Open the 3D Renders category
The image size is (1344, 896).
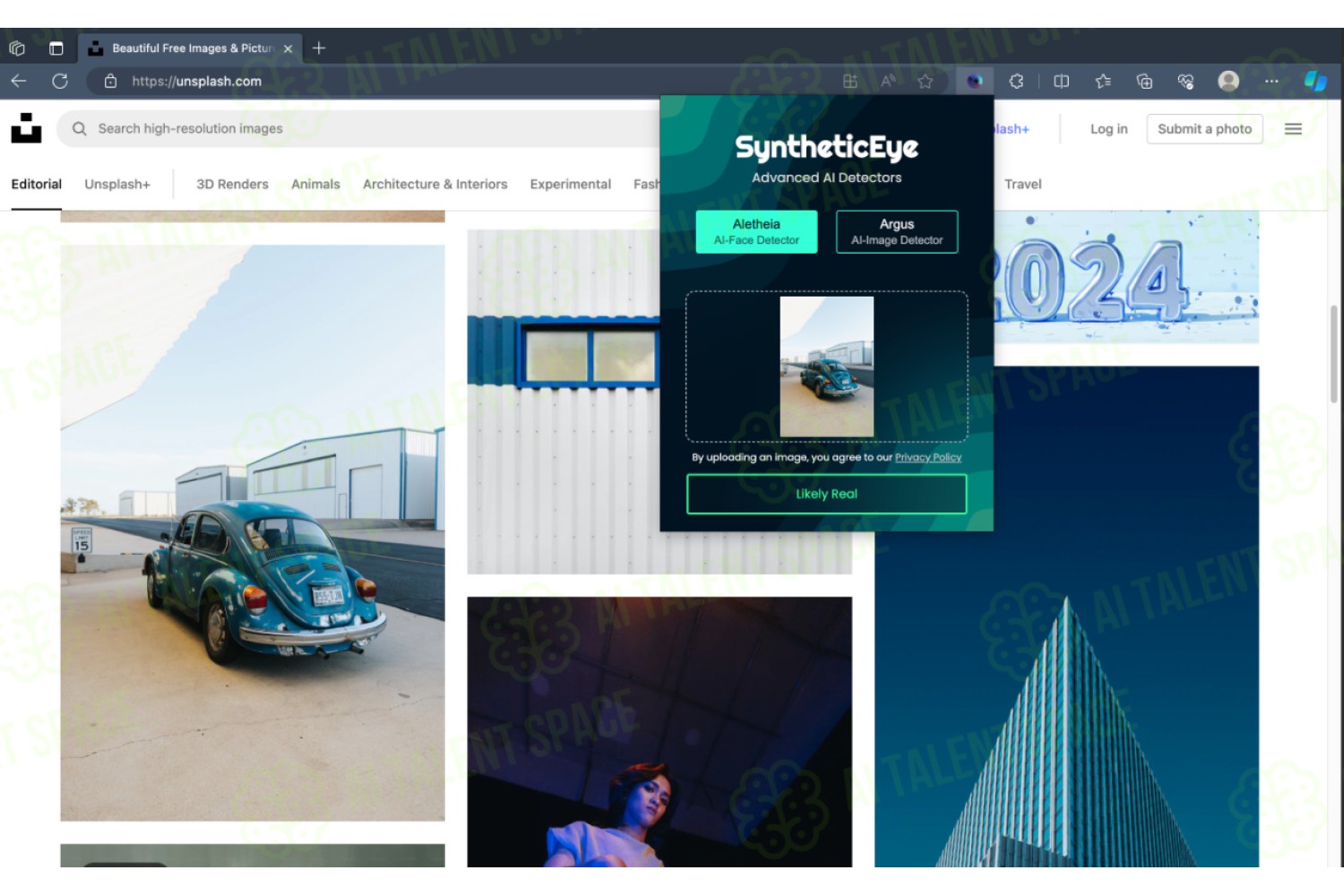point(232,184)
